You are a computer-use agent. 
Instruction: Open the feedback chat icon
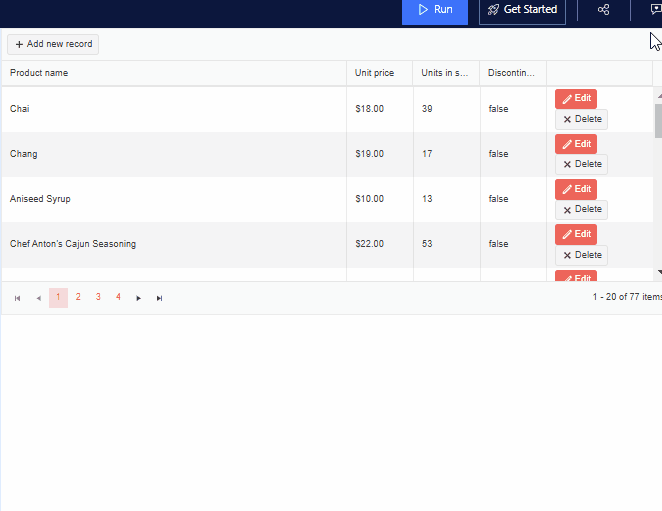(x=656, y=10)
